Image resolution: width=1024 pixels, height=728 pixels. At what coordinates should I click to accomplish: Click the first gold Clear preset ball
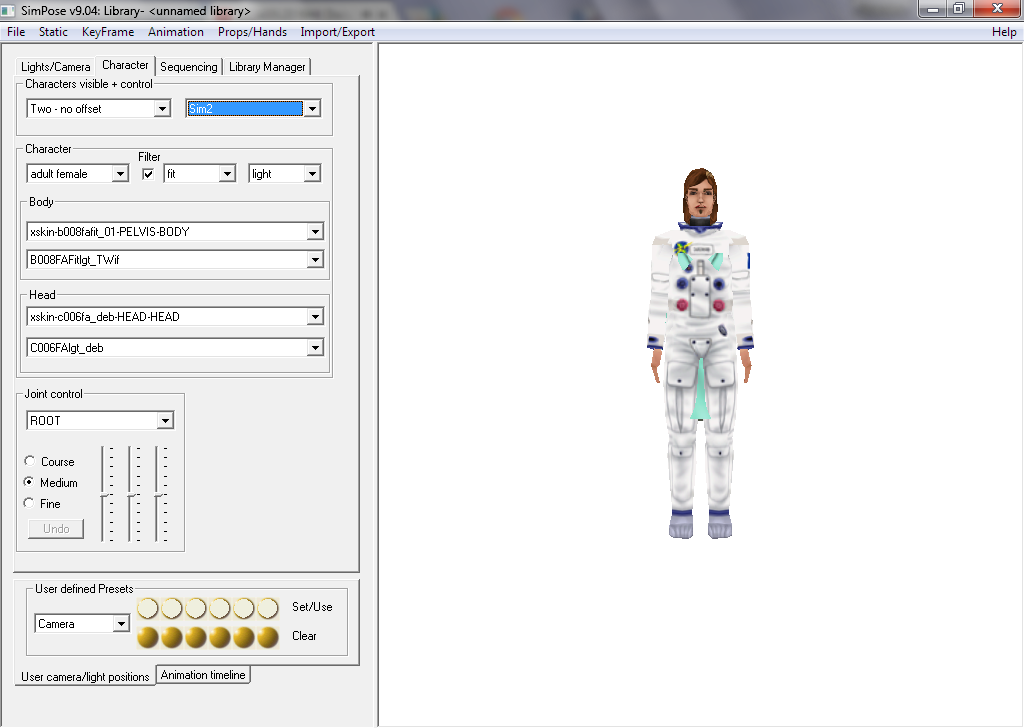click(x=148, y=637)
